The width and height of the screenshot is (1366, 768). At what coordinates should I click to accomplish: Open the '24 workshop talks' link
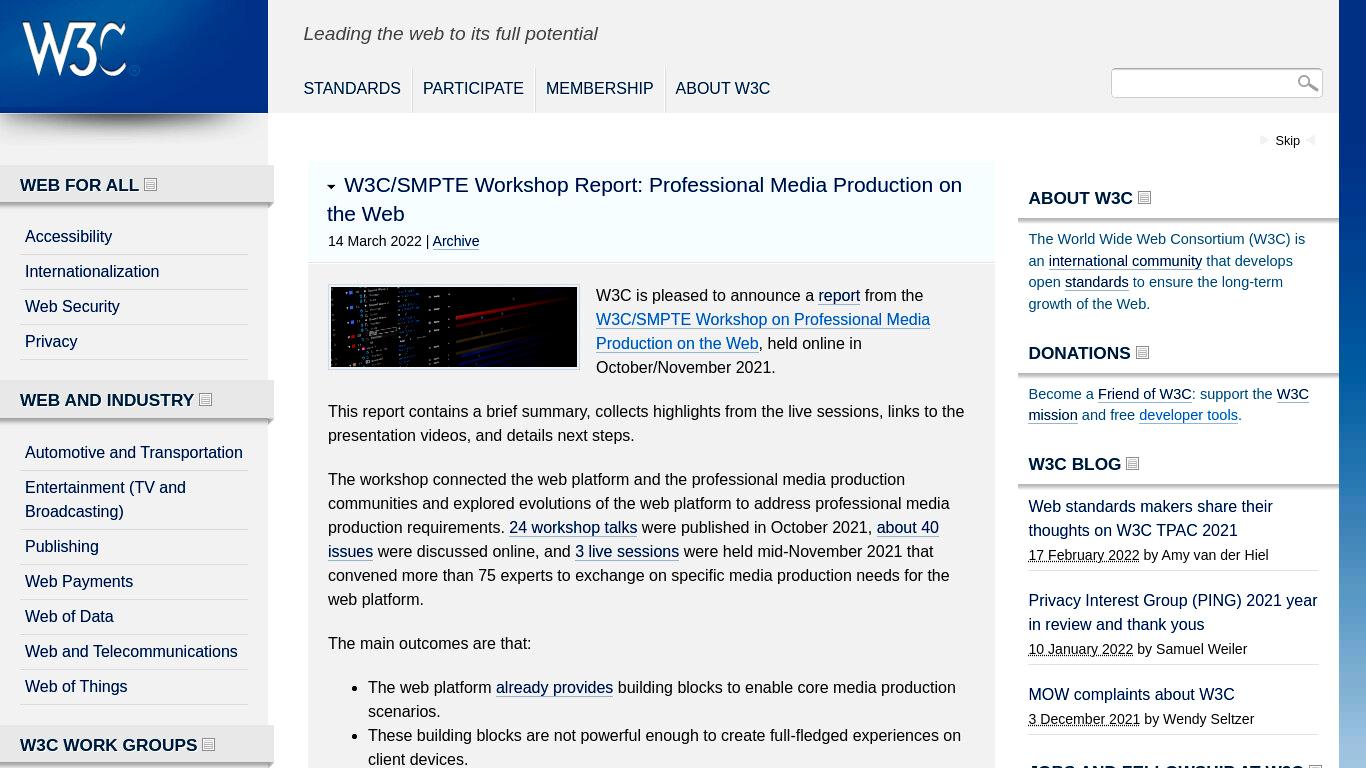573,527
